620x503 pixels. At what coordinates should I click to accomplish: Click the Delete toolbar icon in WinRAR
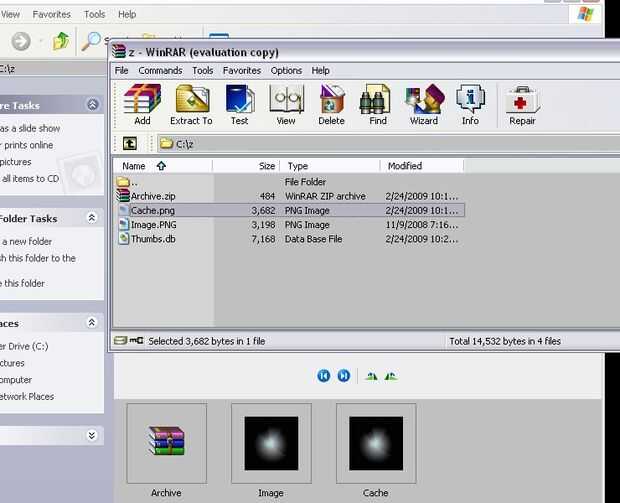331,105
